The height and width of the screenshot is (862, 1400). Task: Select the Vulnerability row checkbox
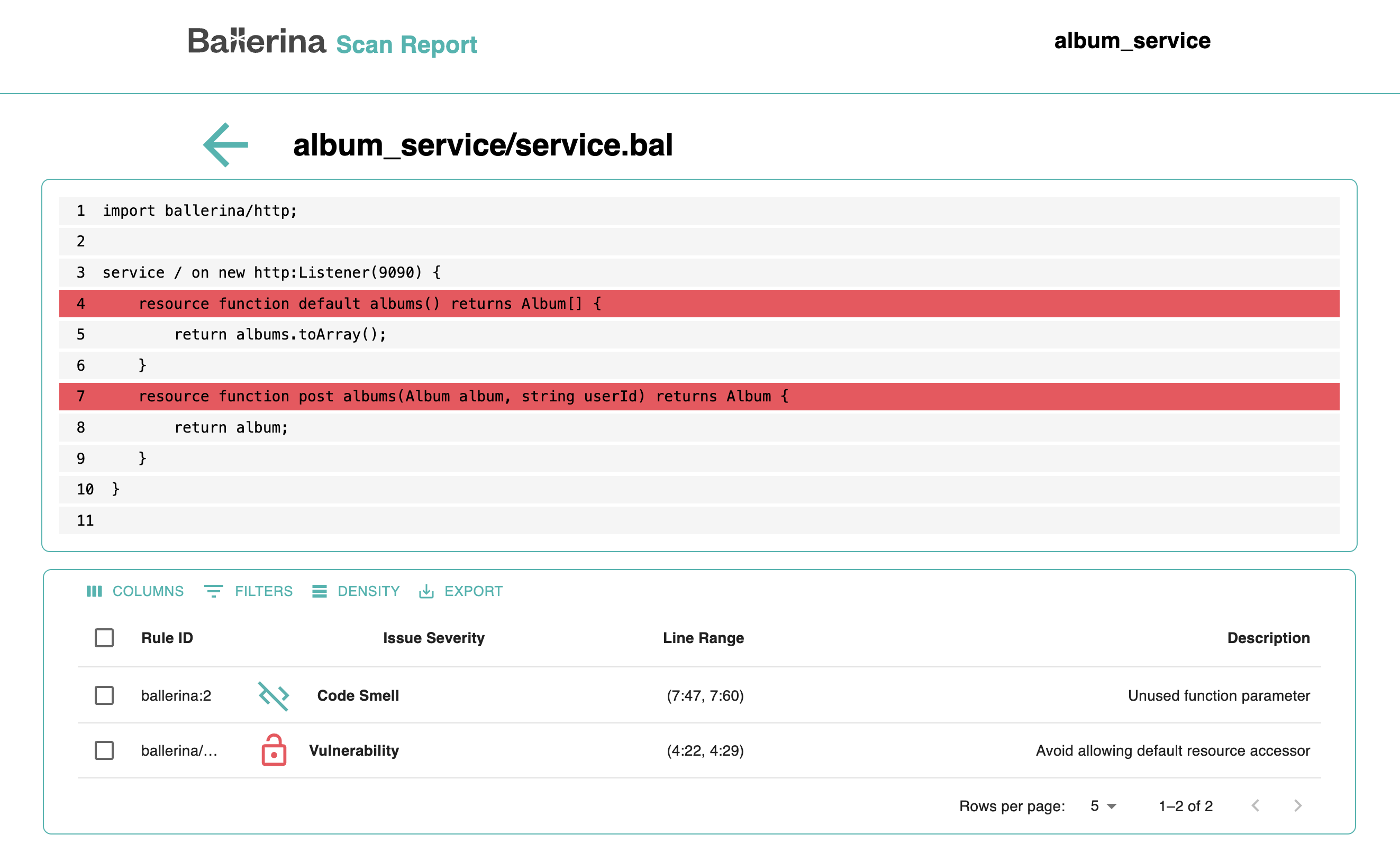104,750
